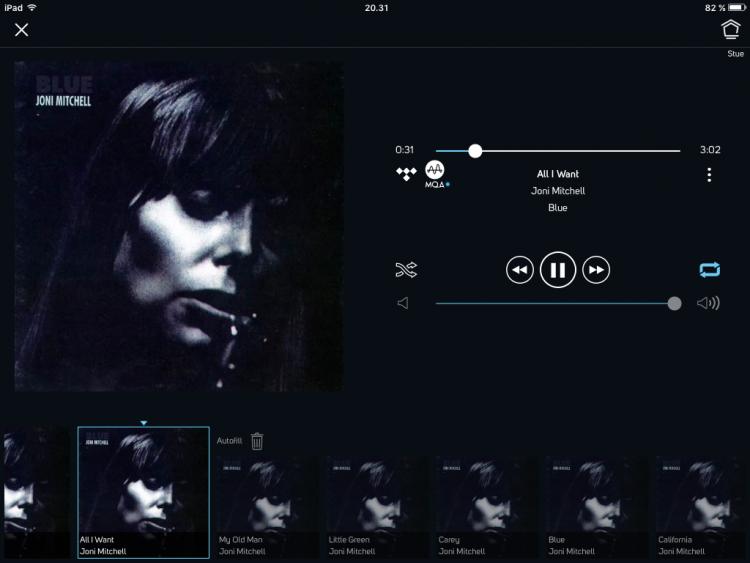The image size is (750, 563).
Task: Tap the total duration 3:02
Action: coord(710,150)
